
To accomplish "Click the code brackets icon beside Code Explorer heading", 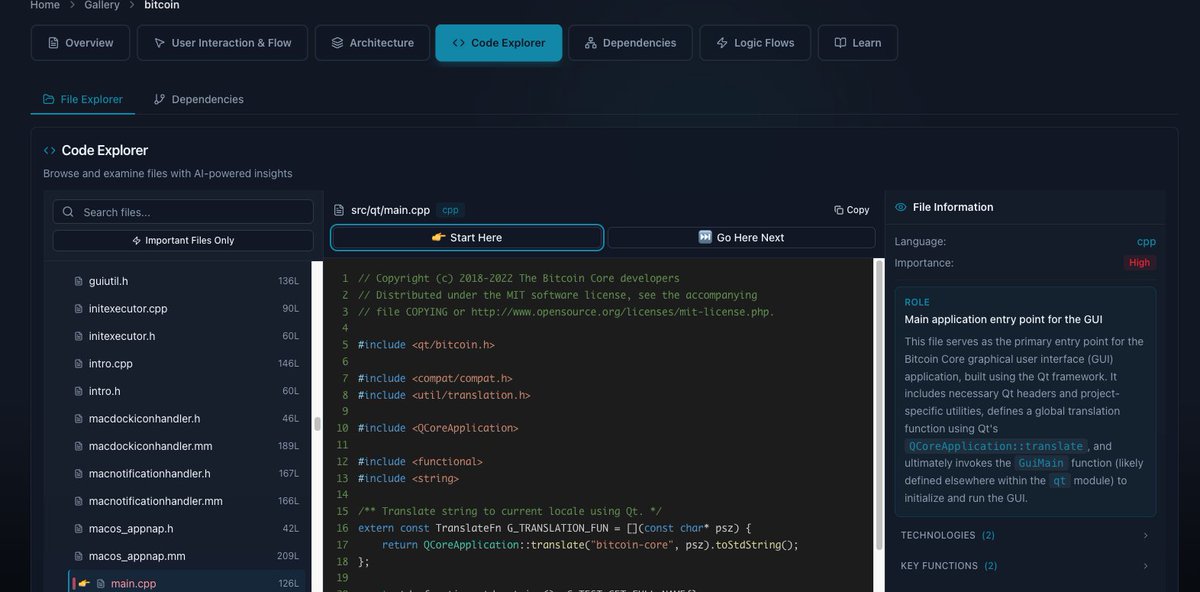I will (x=49, y=149).
